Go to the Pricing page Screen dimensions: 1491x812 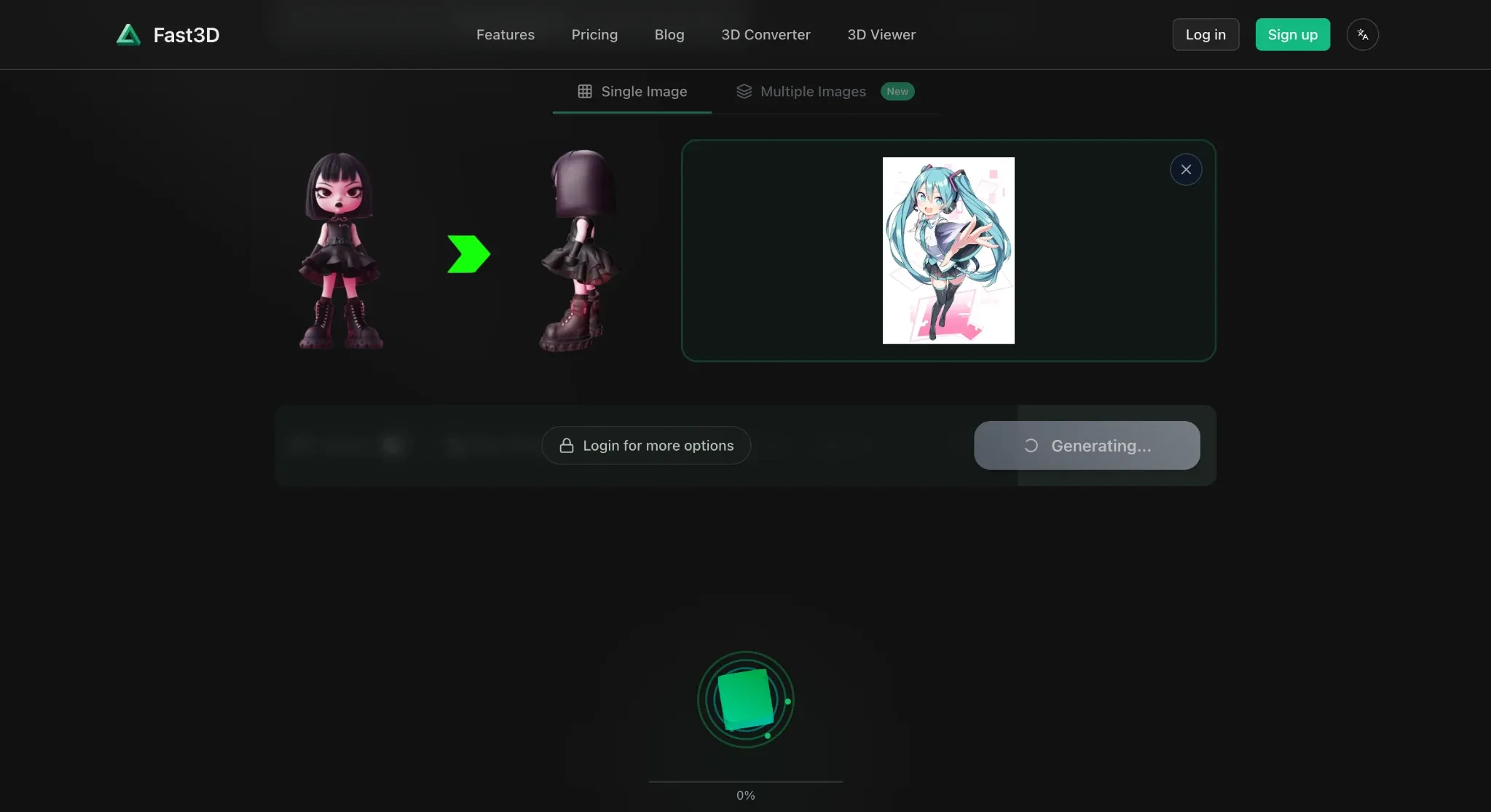point(594,35)
